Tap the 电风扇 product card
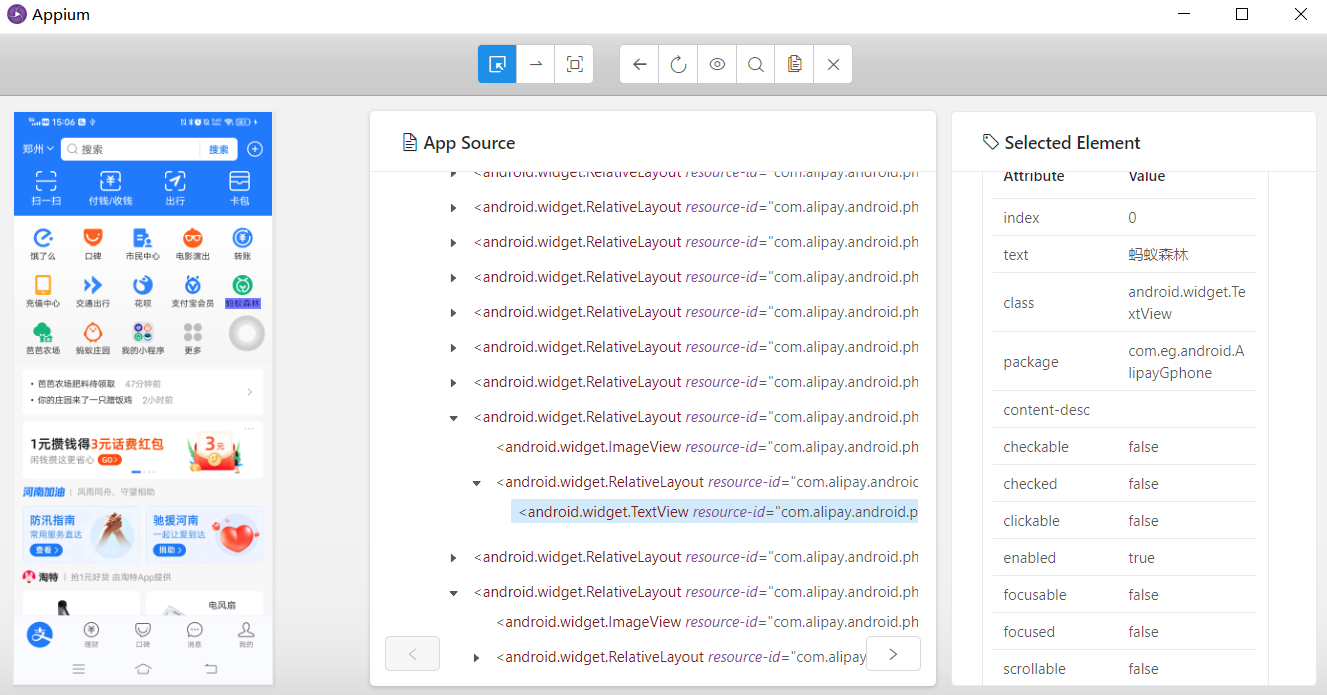Viewport: 1327px width, 695px height. [205, 603]
